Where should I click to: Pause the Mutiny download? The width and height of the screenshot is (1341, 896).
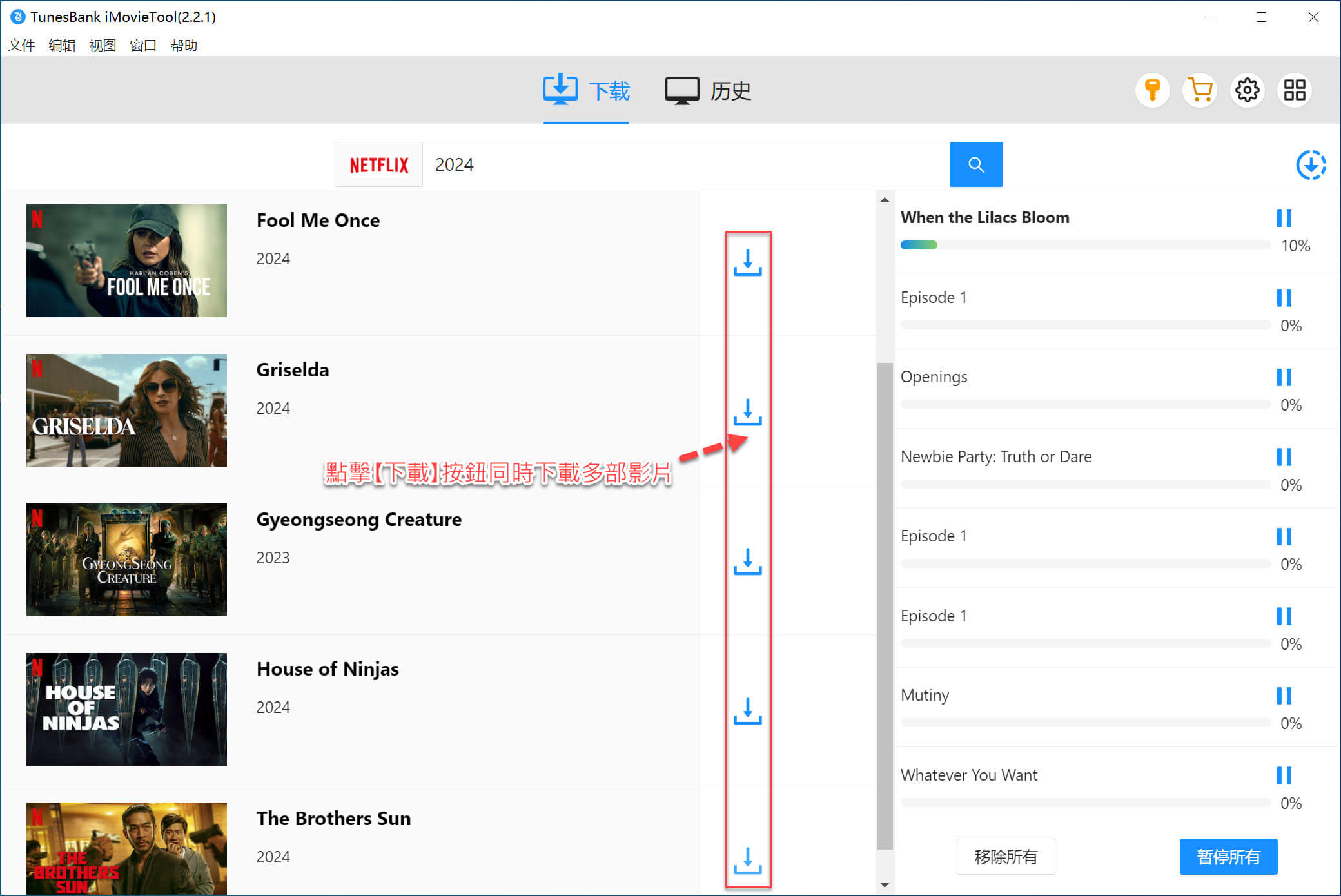click(1284, 696)
